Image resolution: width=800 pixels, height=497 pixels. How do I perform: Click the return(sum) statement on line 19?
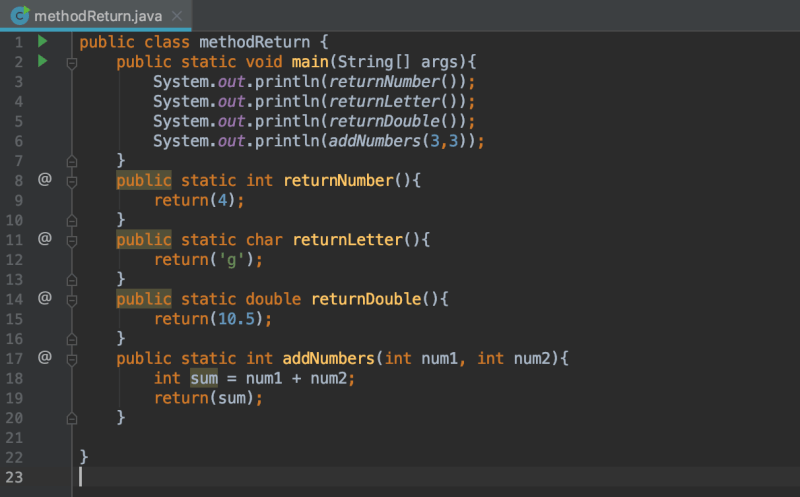click(x=208, y=398)
